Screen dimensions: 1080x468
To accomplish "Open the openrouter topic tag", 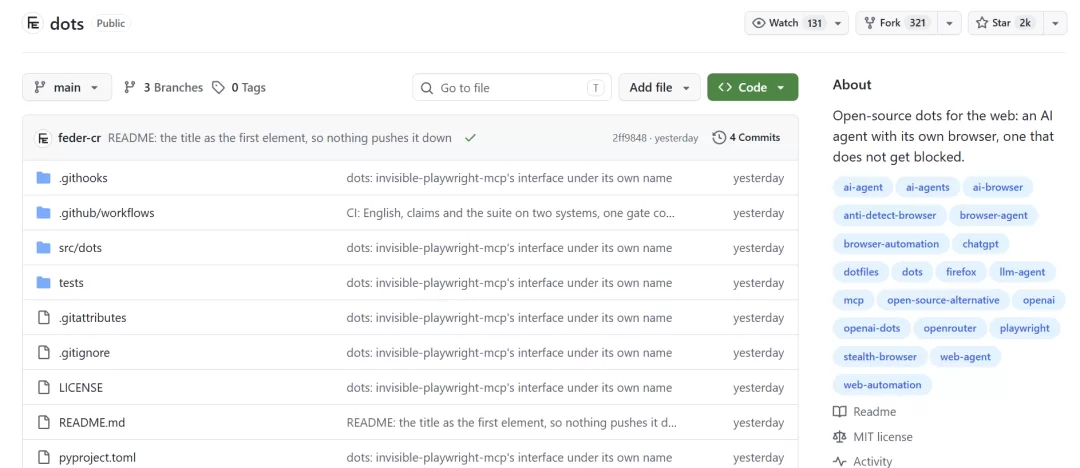I will click(950, 328).
